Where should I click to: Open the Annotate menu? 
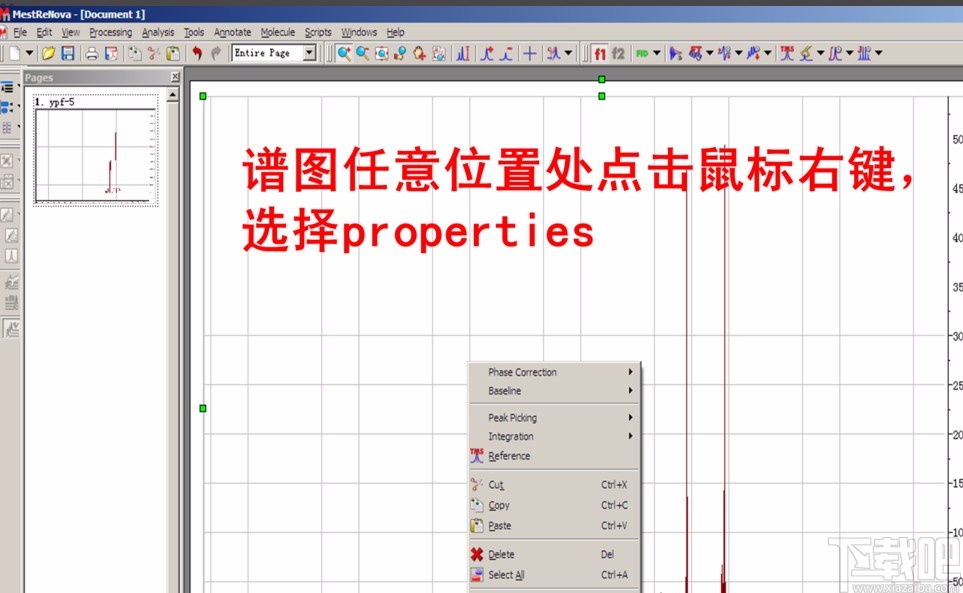pos(232,33)
